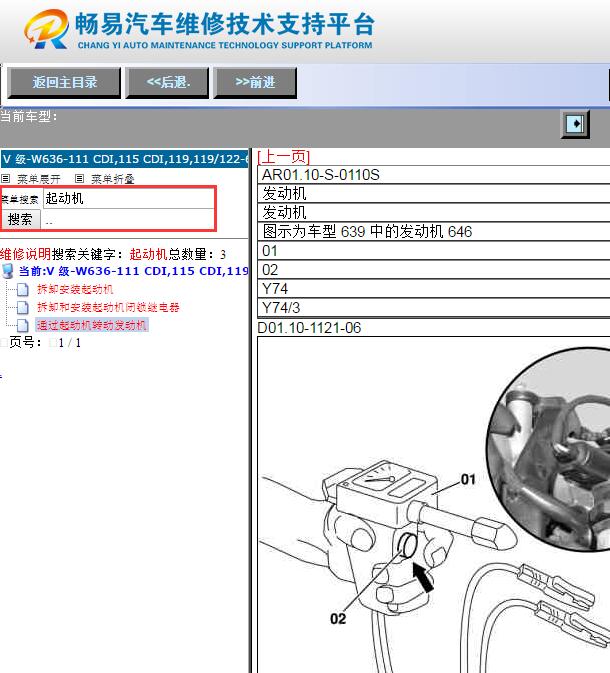Select the 当前:V 级-W636-111 CDI tree root
610x673 pixels.
tap(134, 271)
